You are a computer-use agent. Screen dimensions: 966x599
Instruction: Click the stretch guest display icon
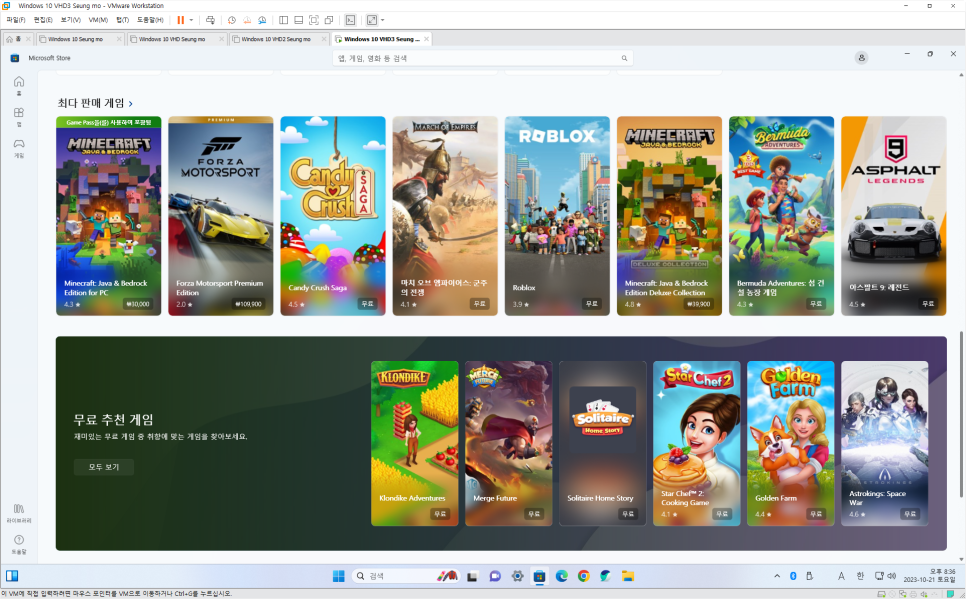tap(371, 20)
